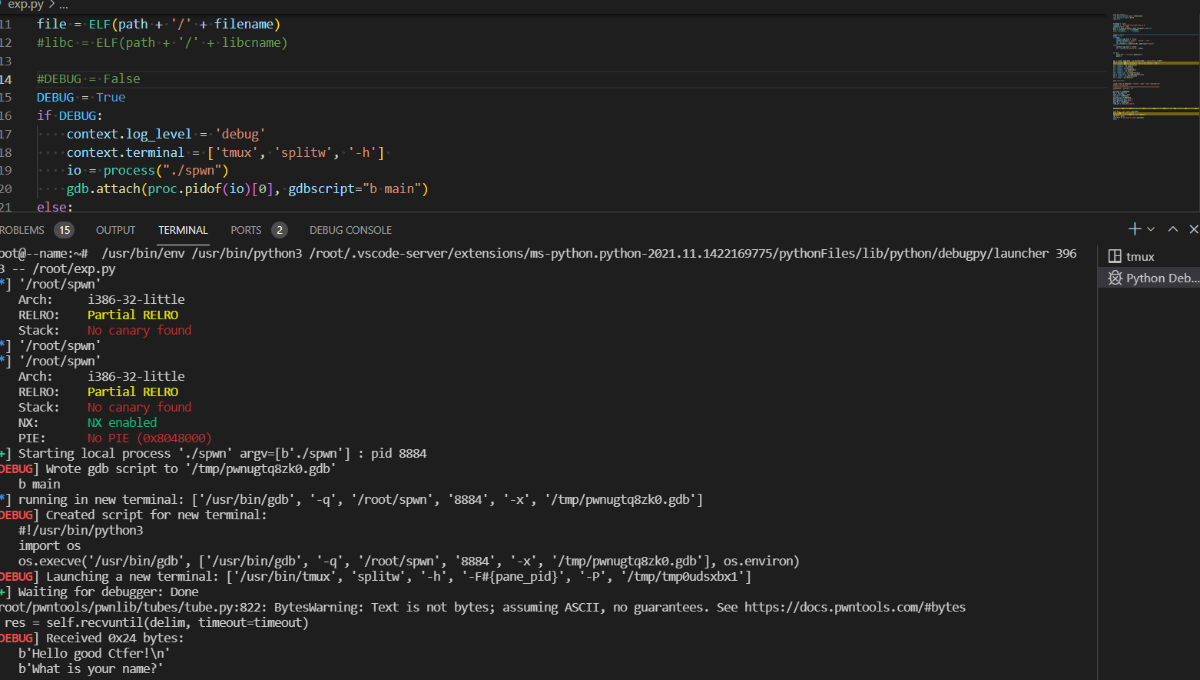Switch to the Debug Console tab
The height and width of the screenshot is (680, 1200).
coord(350,230)
